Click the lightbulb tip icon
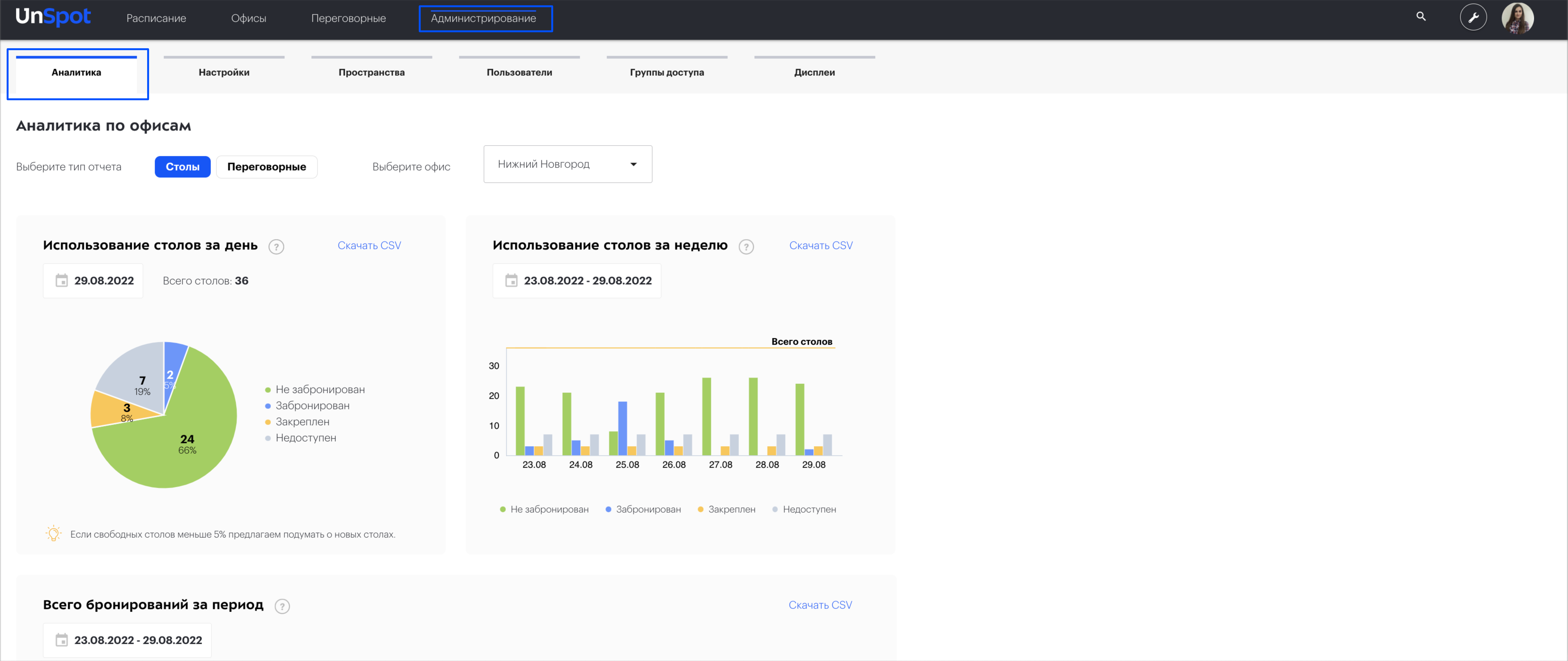Screen dimensions: 1568x661 [53, 533]
